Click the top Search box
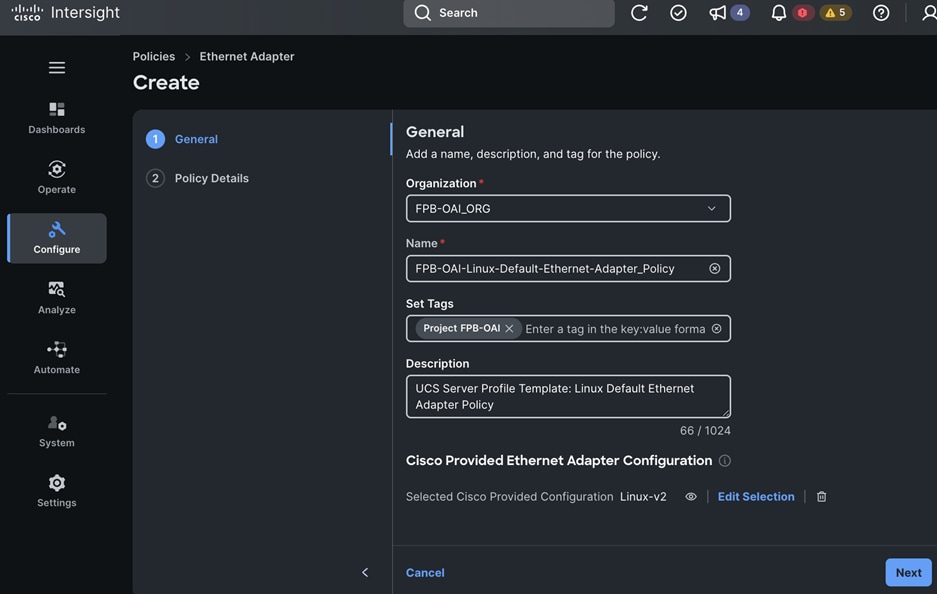This screenshot has width=937, height=594. 509,13
